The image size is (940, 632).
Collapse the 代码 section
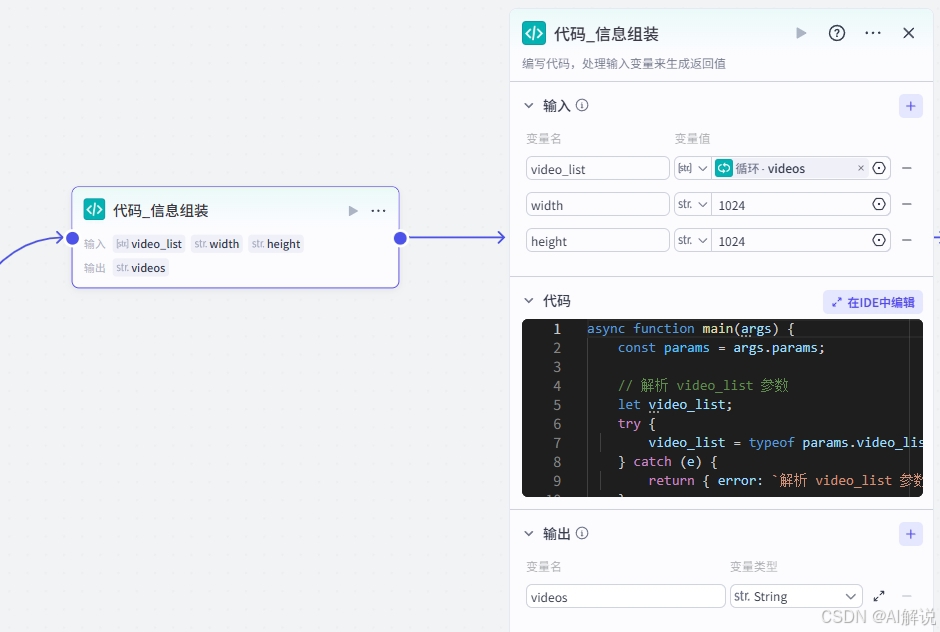(x=529, y=300)
